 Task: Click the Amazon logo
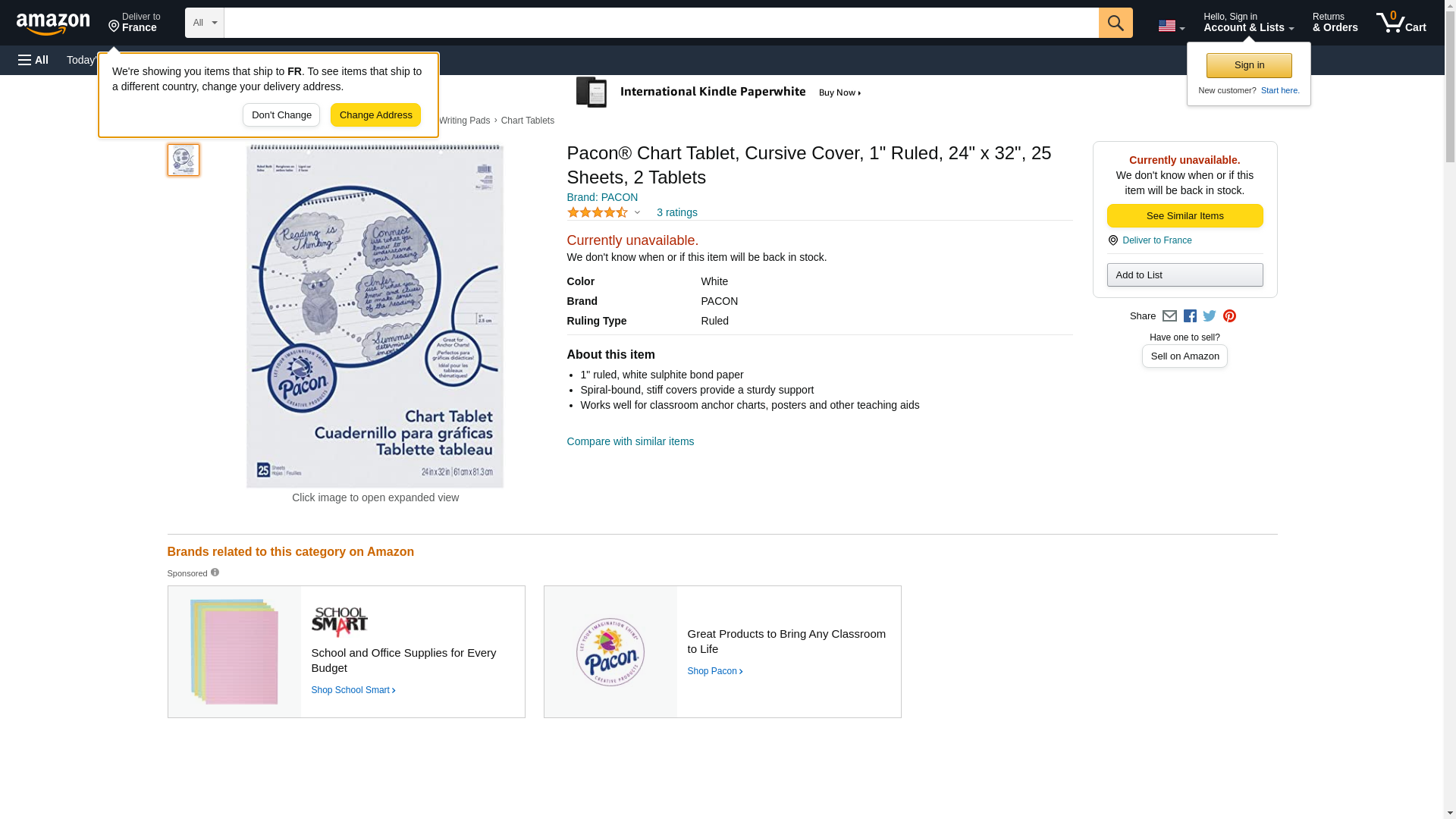53,24
